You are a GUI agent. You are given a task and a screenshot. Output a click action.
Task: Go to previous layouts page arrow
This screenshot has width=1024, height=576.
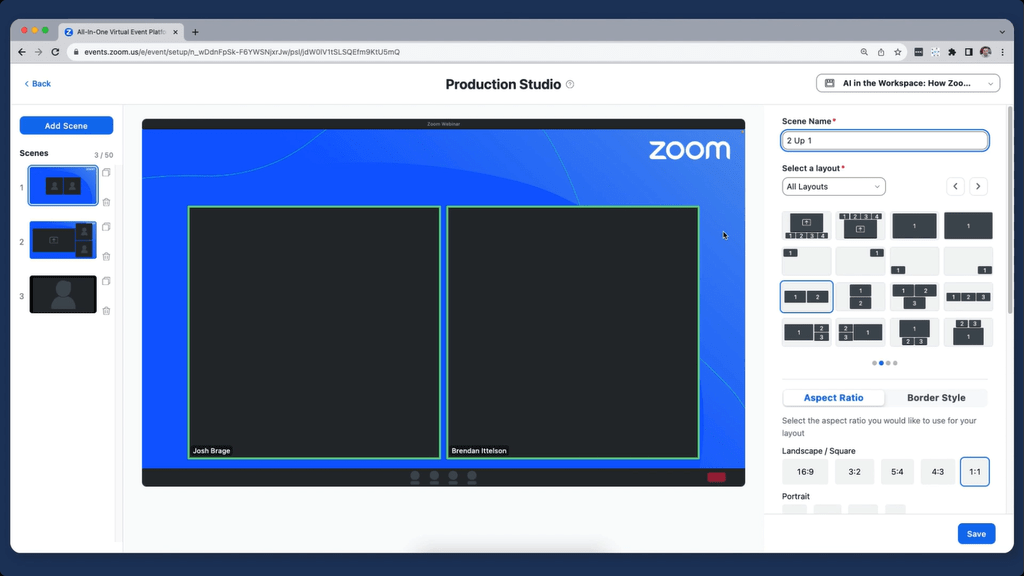[955, 186]
